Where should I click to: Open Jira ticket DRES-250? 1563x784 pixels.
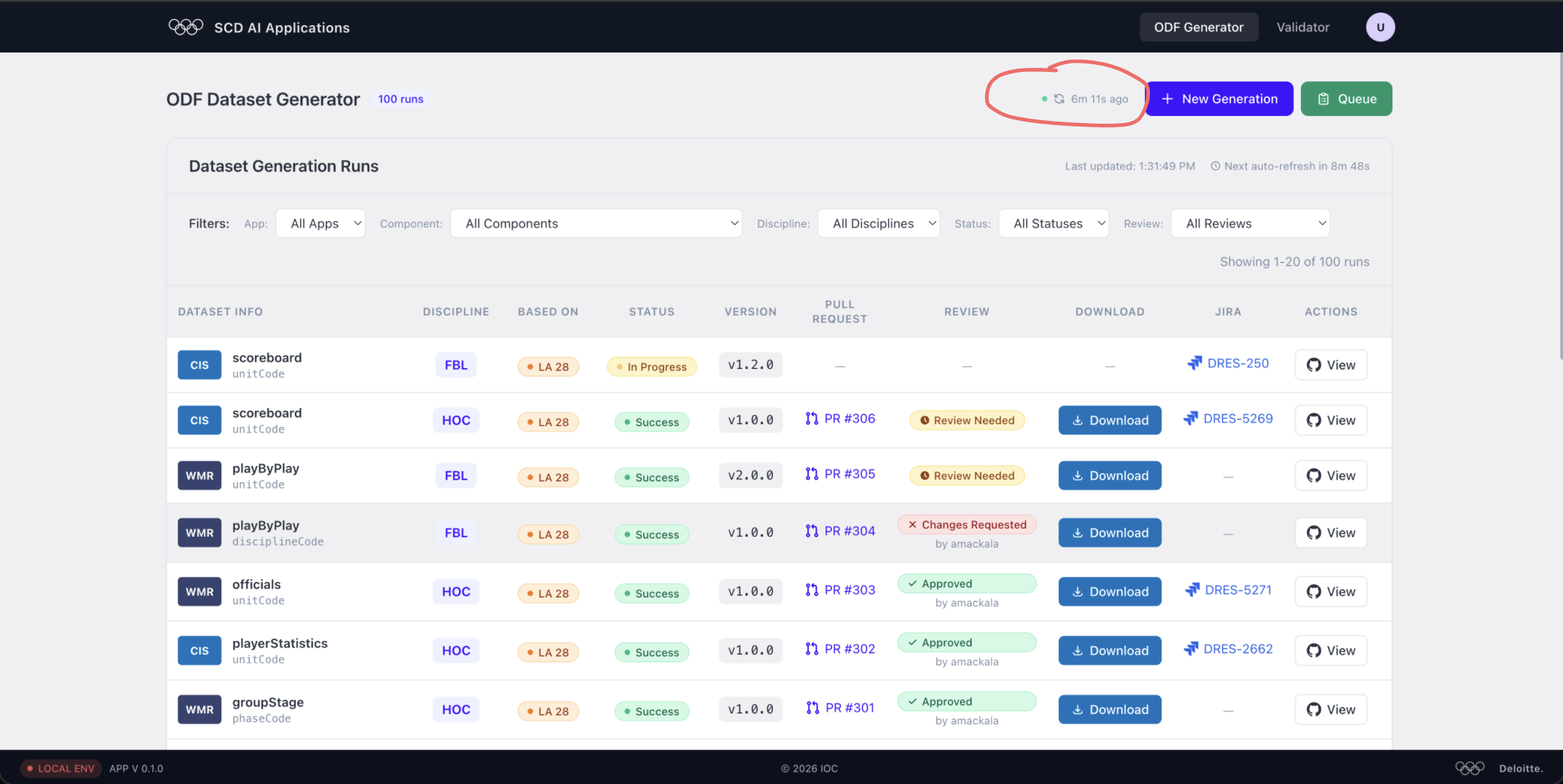pyautogui.click(x=1228, y=363)
